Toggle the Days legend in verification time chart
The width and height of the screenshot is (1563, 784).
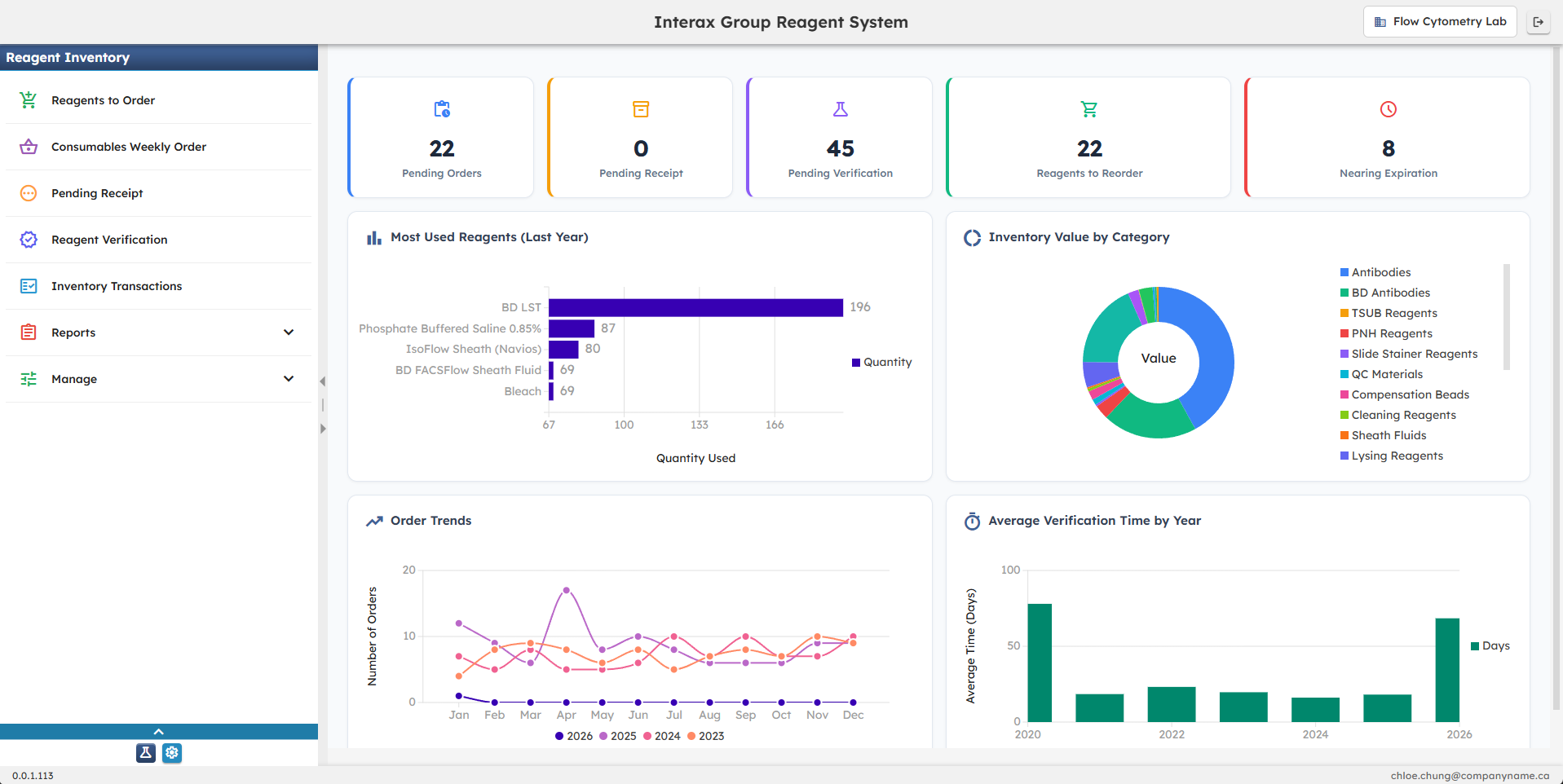(x=1490, y=645)
